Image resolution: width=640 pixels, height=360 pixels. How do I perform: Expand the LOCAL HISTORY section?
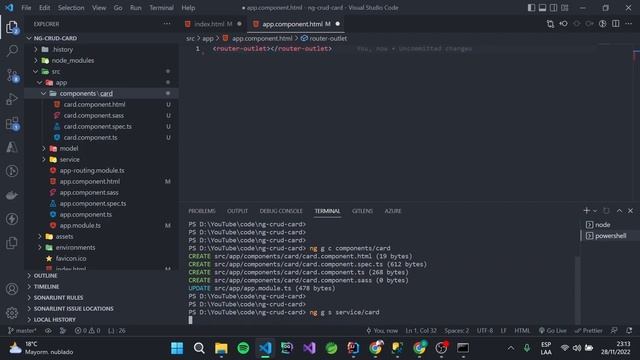(55, 320)
